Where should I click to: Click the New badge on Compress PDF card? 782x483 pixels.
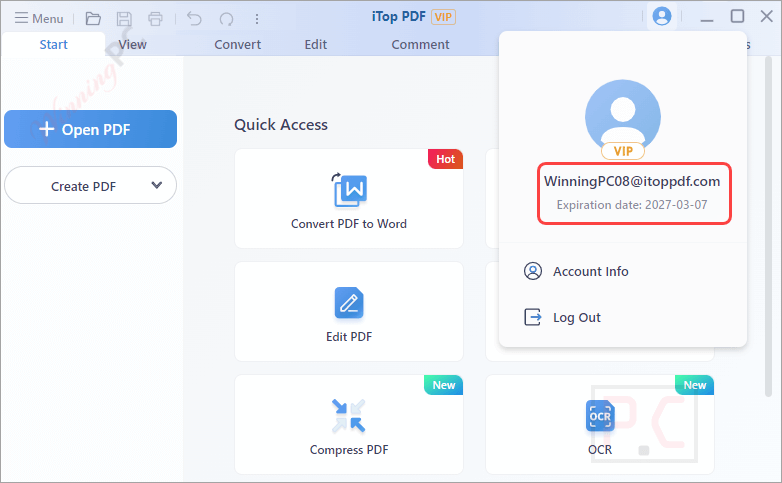point(443,385)
